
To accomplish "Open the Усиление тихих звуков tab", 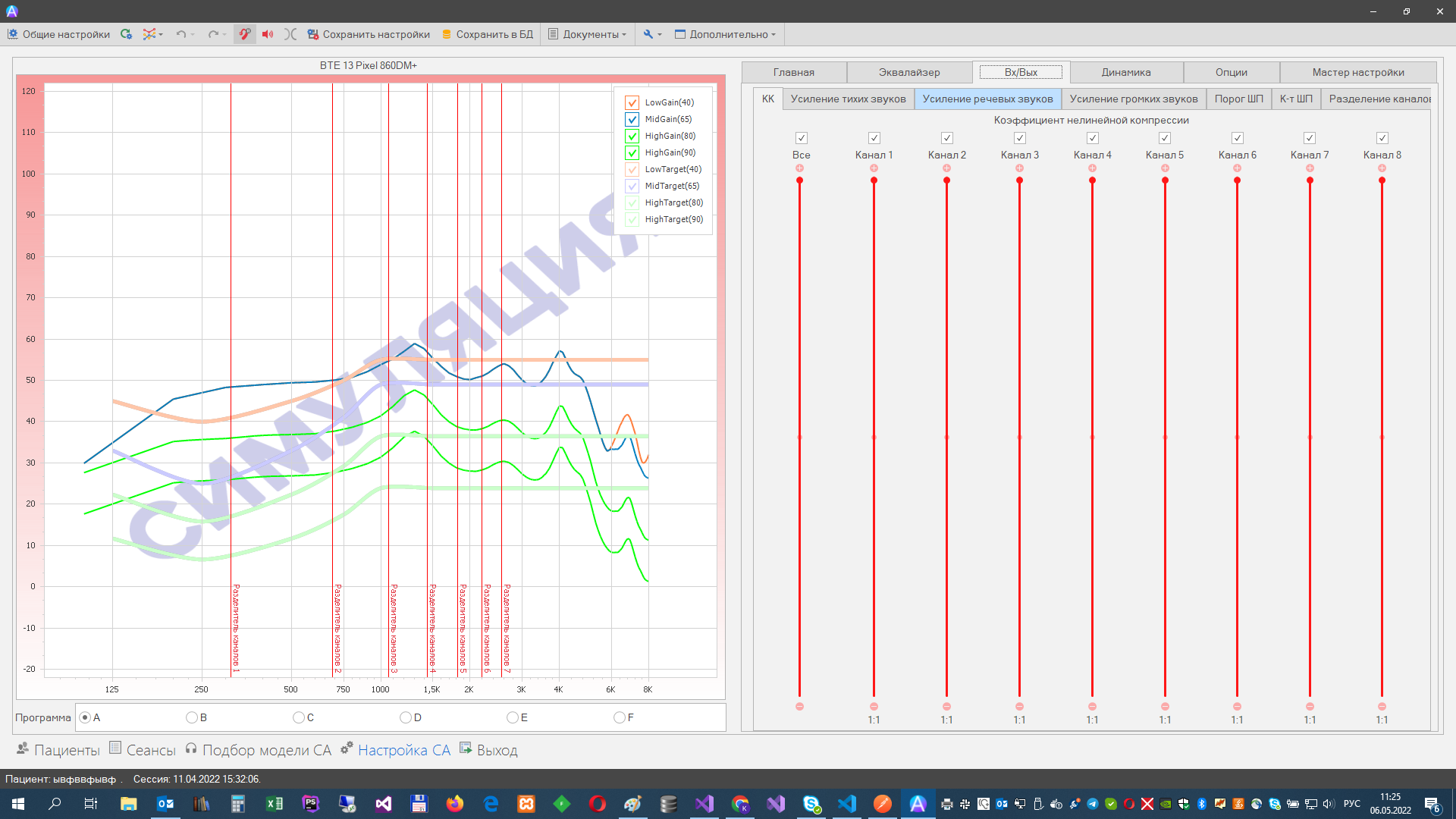I will [x=848, y=99].
